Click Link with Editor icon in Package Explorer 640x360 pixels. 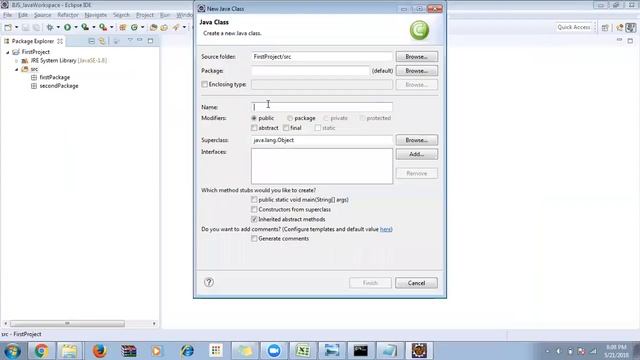pos(102,41)
